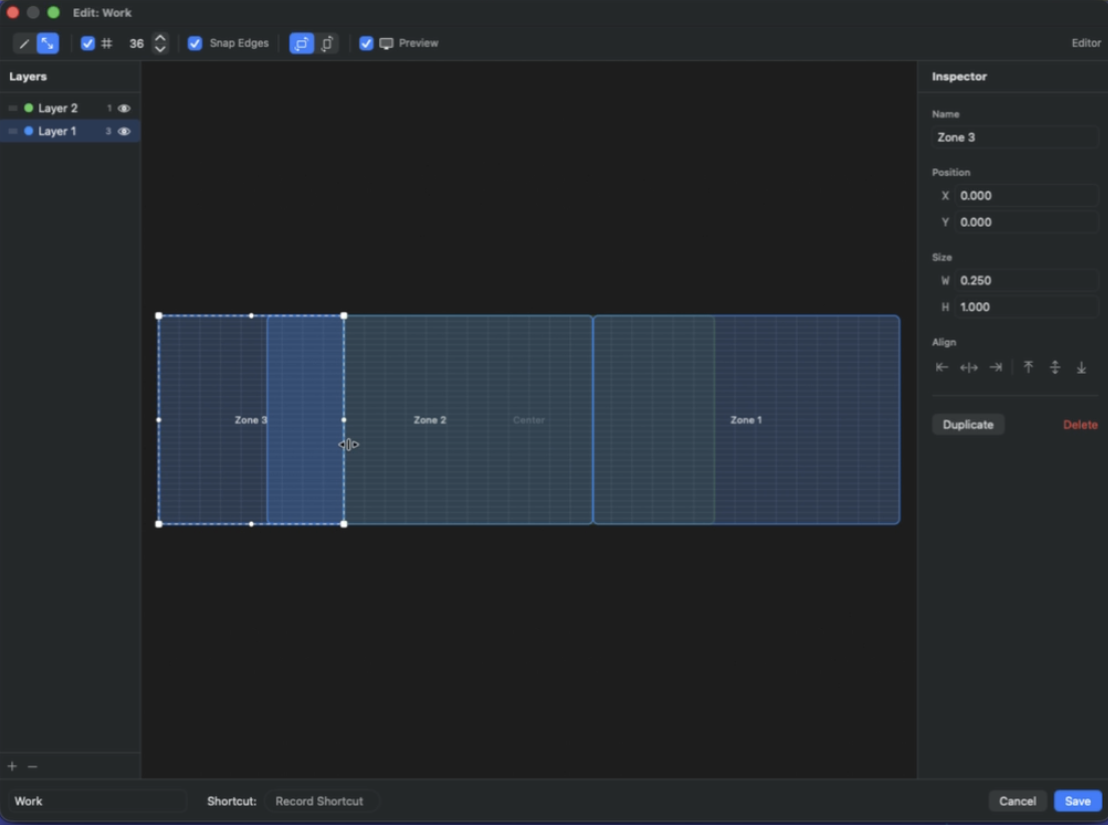Select Layer 2 in Layers list
This screenshot has width=1108, height=825.
click(x=58, y=108)
